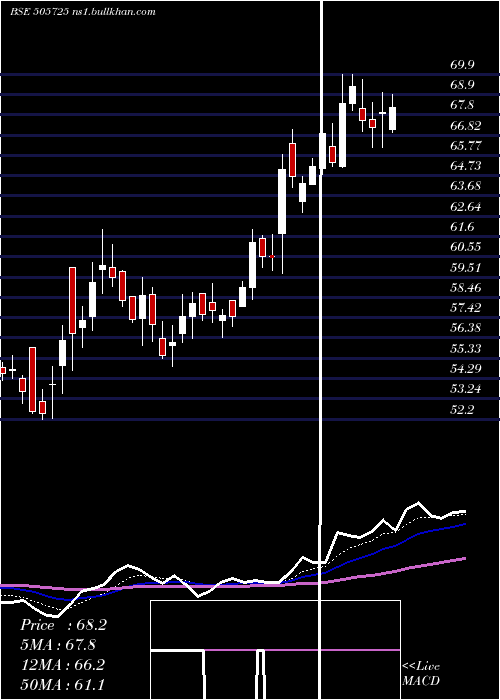Click the BSE 505725 chart title
Viewport: 500px width, 700px height.
coord(83,12)
